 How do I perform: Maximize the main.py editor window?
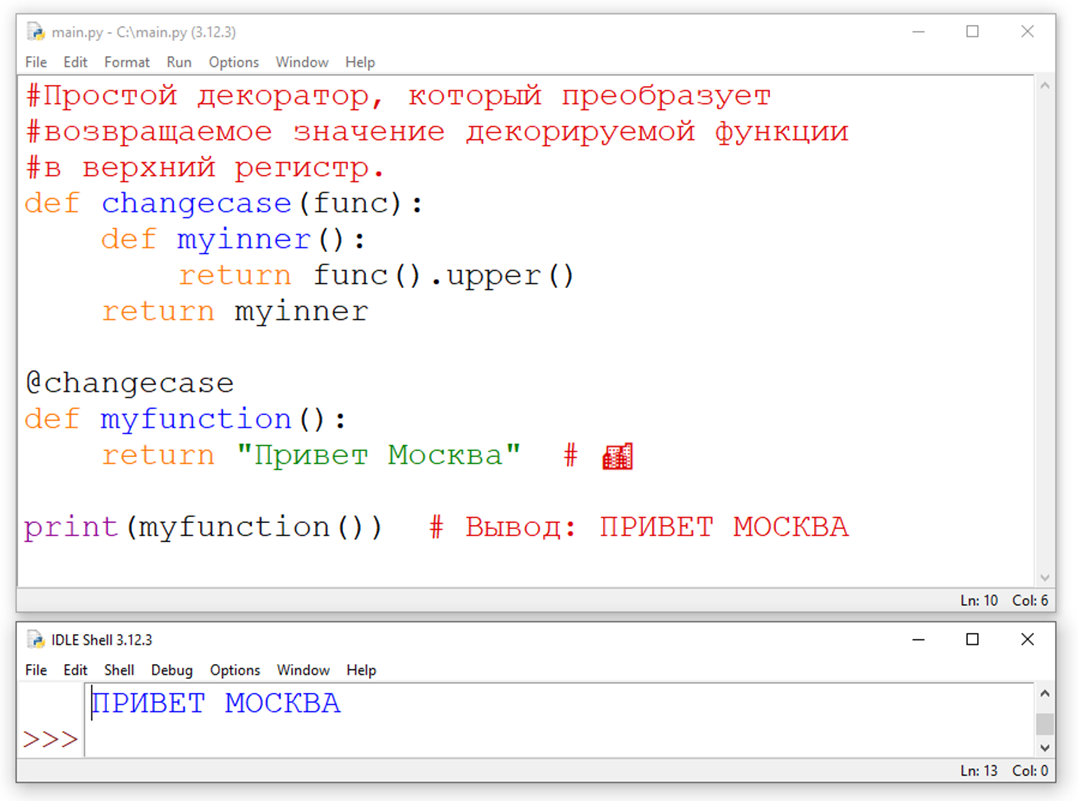click(x=972, y=32)
